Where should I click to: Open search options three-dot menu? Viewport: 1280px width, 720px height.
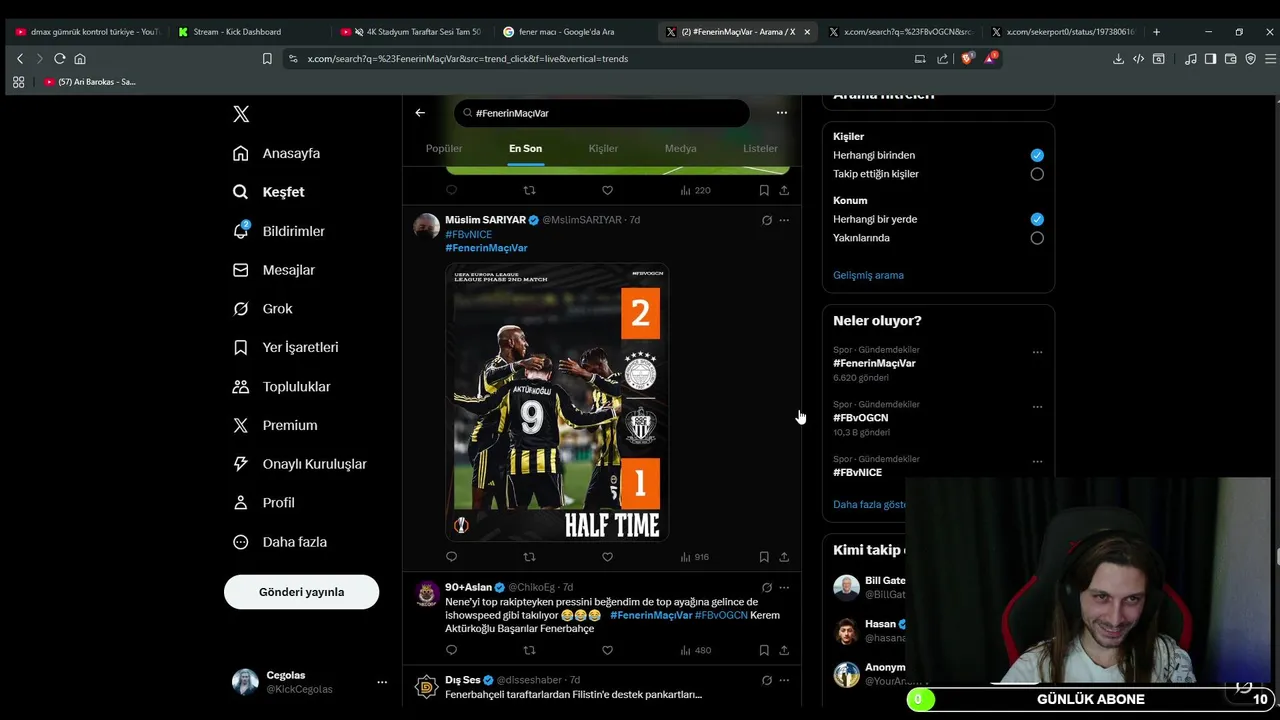point(782,113)
